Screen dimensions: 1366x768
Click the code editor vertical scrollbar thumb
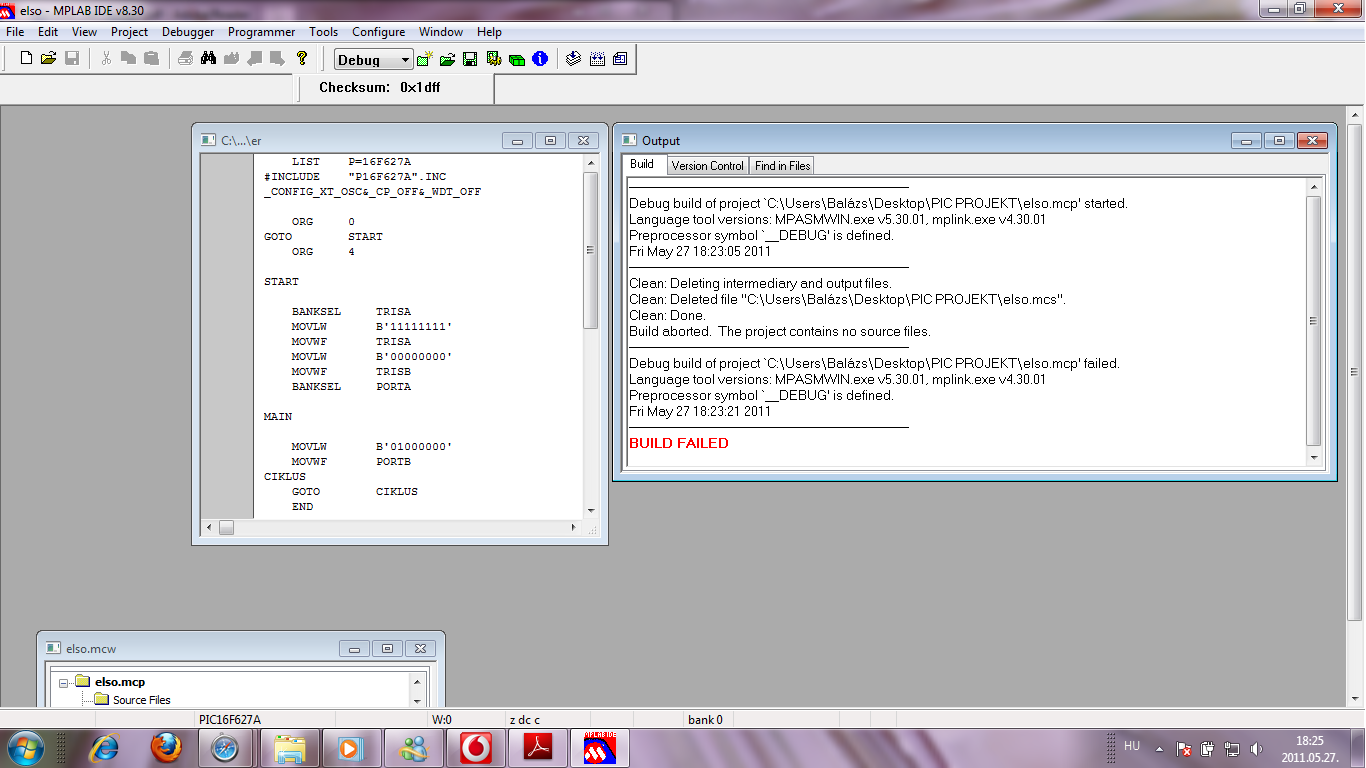591,251
